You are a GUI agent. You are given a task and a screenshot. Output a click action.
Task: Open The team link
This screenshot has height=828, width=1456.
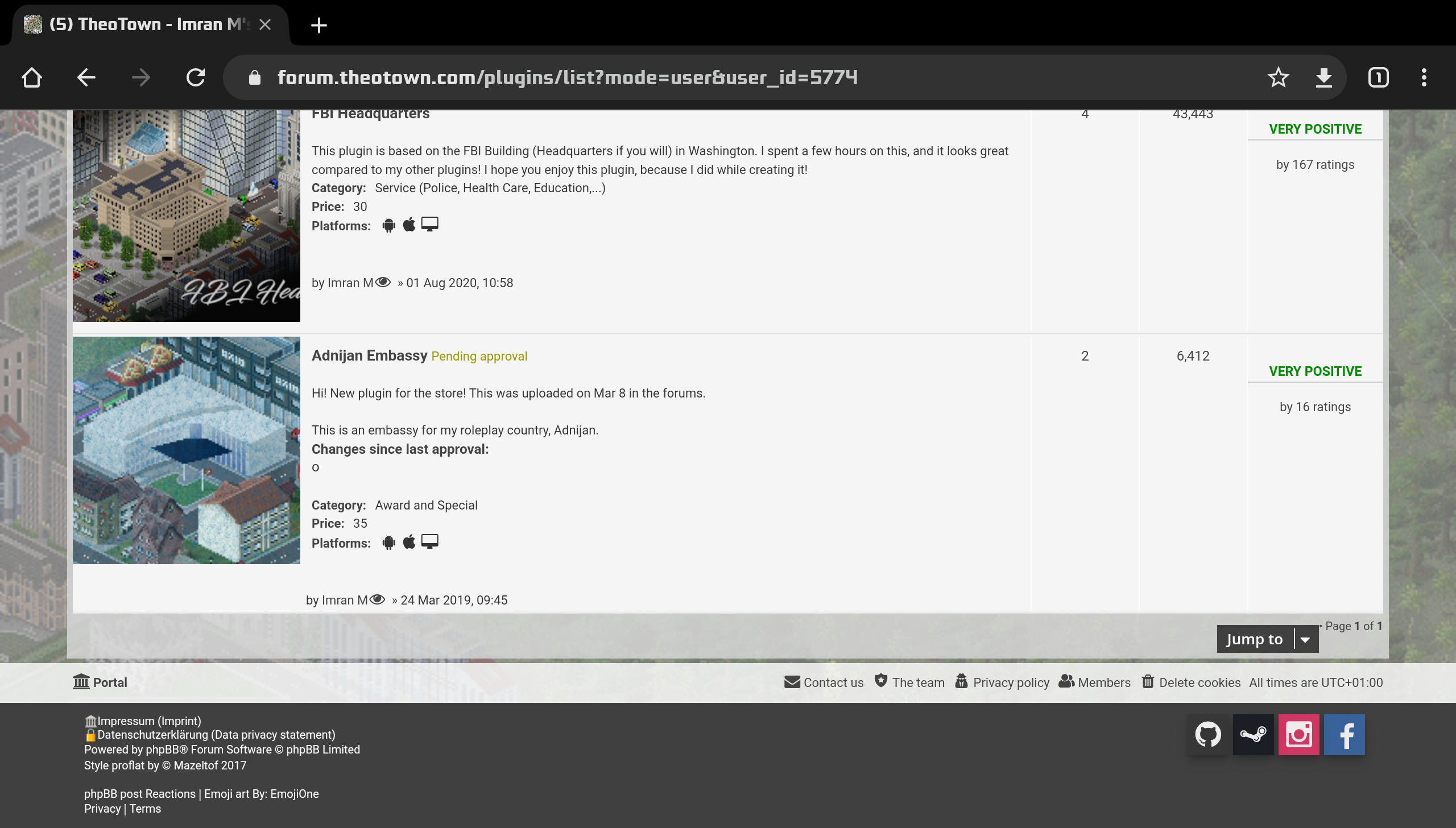pyautogui.click(x=909, y=682)
